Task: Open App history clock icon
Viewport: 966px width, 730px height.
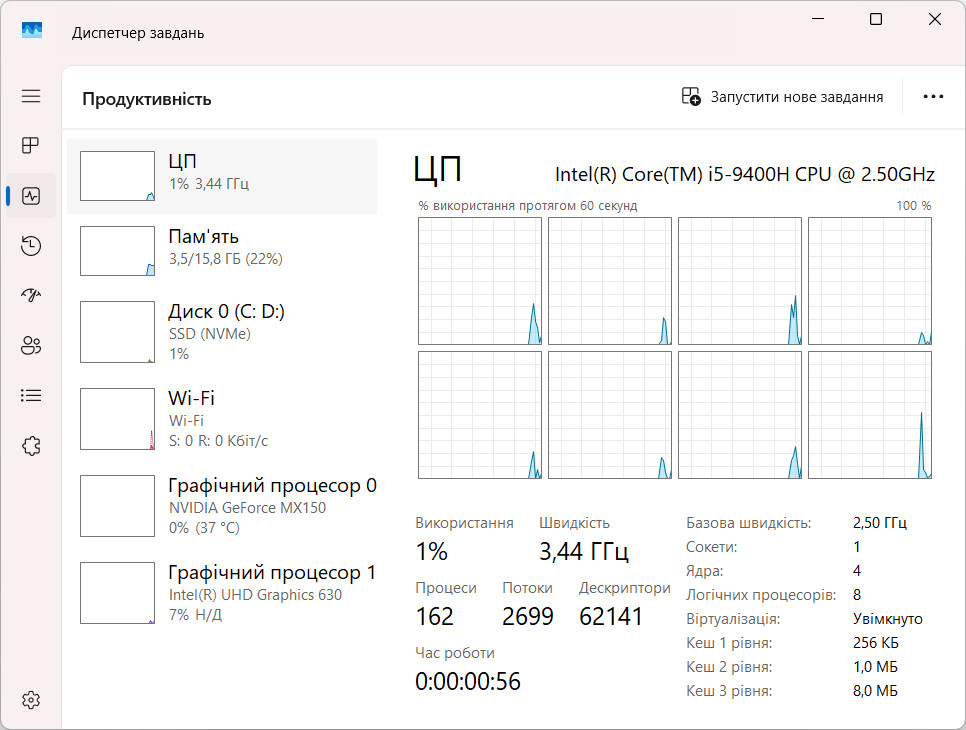Action: 31,246
